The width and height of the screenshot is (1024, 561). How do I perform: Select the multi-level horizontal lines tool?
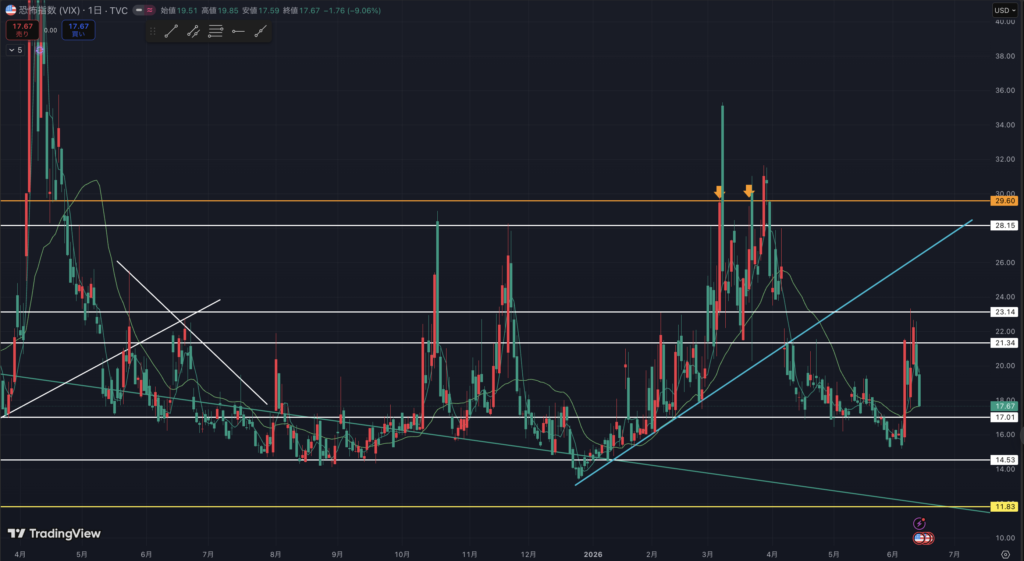click(x=216, y=31)
